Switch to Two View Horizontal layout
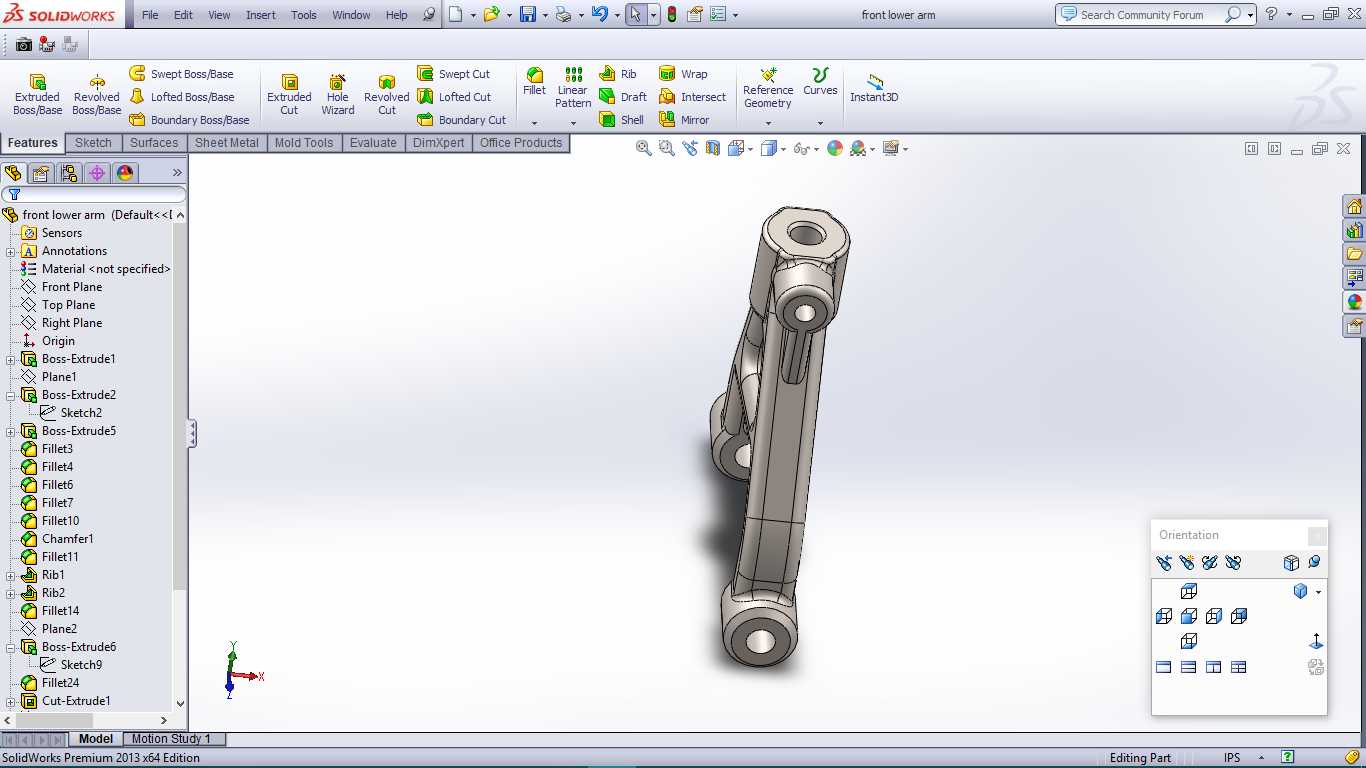1366x768 pixels. [x=1189, y=667]
